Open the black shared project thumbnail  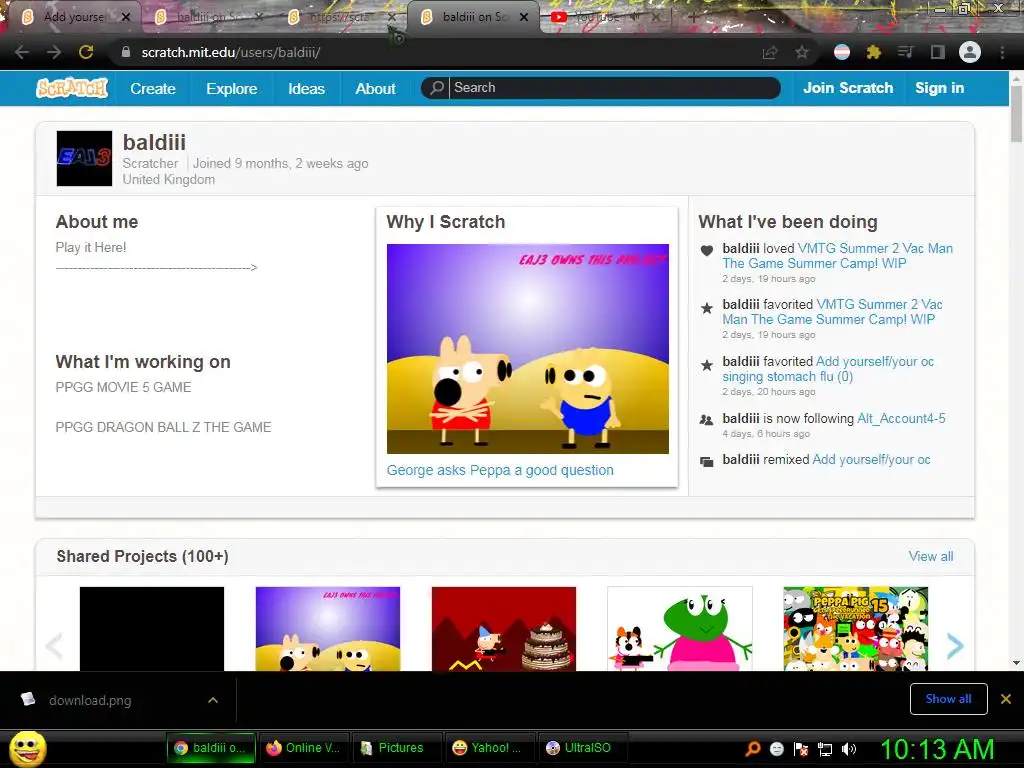coord(152,629)
